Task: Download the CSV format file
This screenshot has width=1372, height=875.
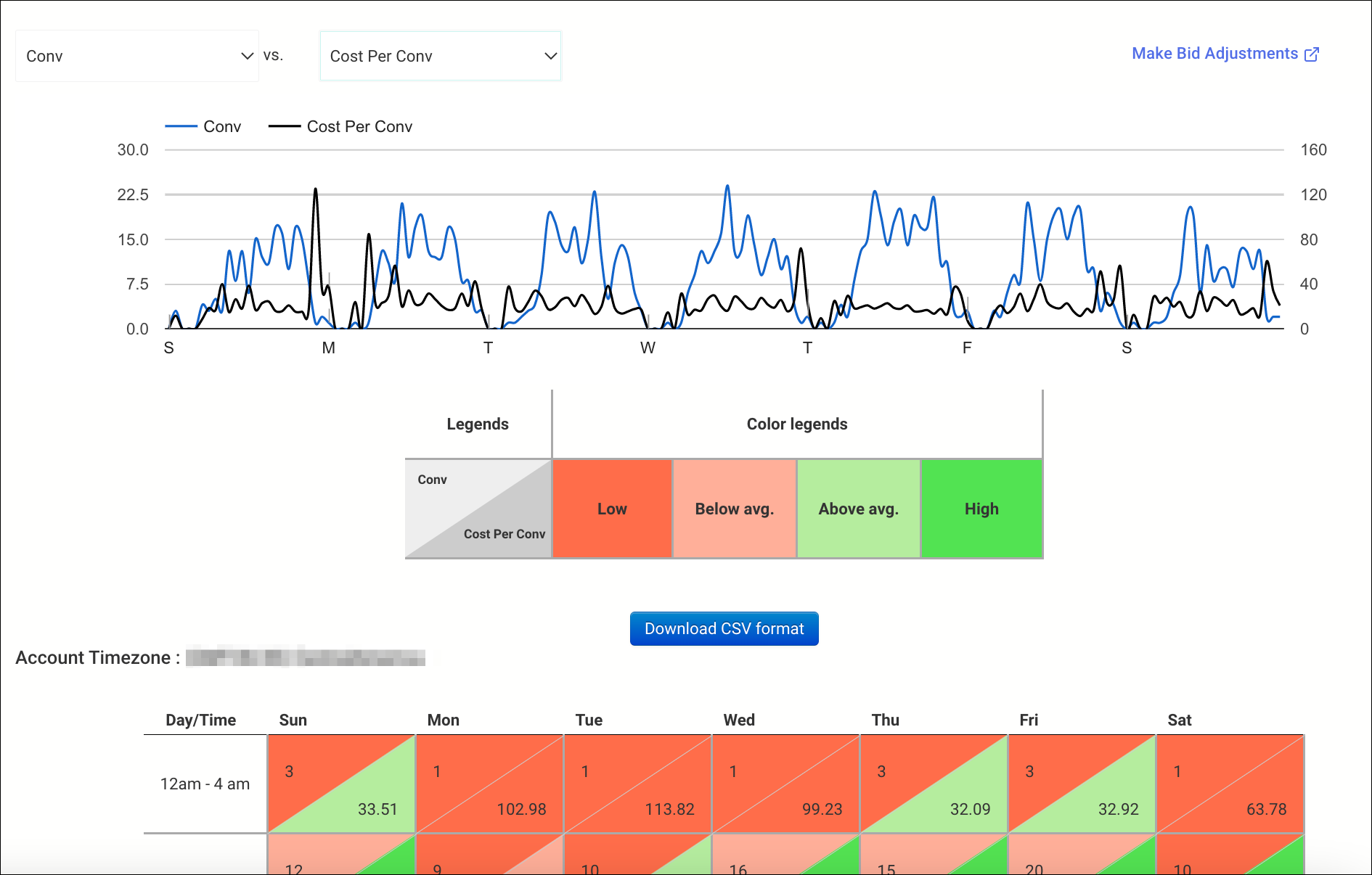Action: click(724, 628)
